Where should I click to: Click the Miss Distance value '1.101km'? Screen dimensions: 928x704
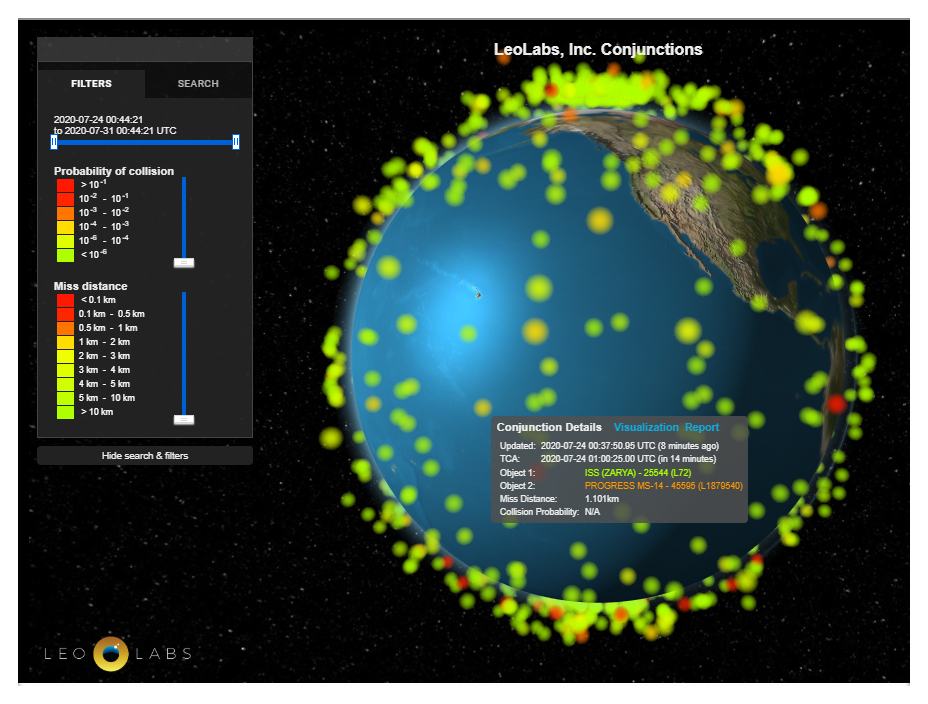tap(602, 499)
